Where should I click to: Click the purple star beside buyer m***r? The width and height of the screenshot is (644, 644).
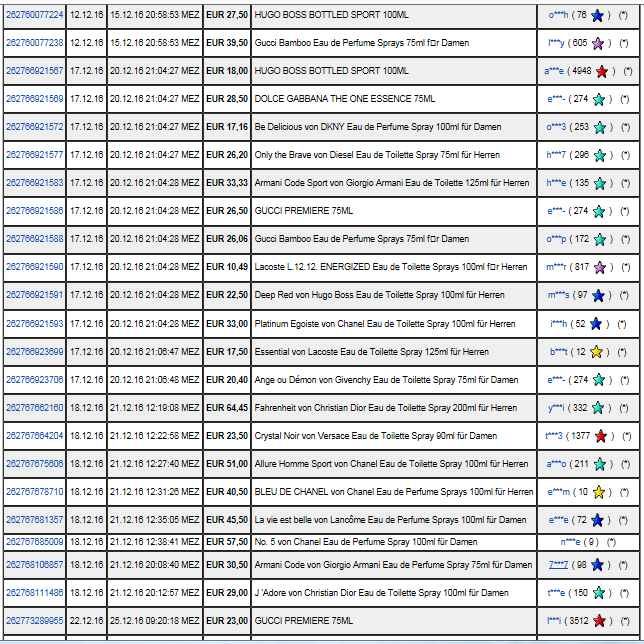point(600,267)
